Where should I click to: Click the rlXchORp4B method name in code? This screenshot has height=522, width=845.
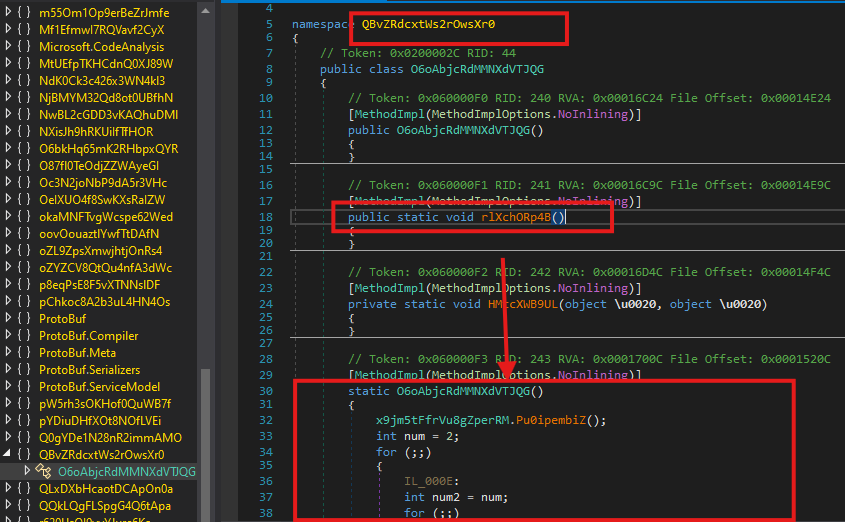pyautogui.click(x=515, y=217)
